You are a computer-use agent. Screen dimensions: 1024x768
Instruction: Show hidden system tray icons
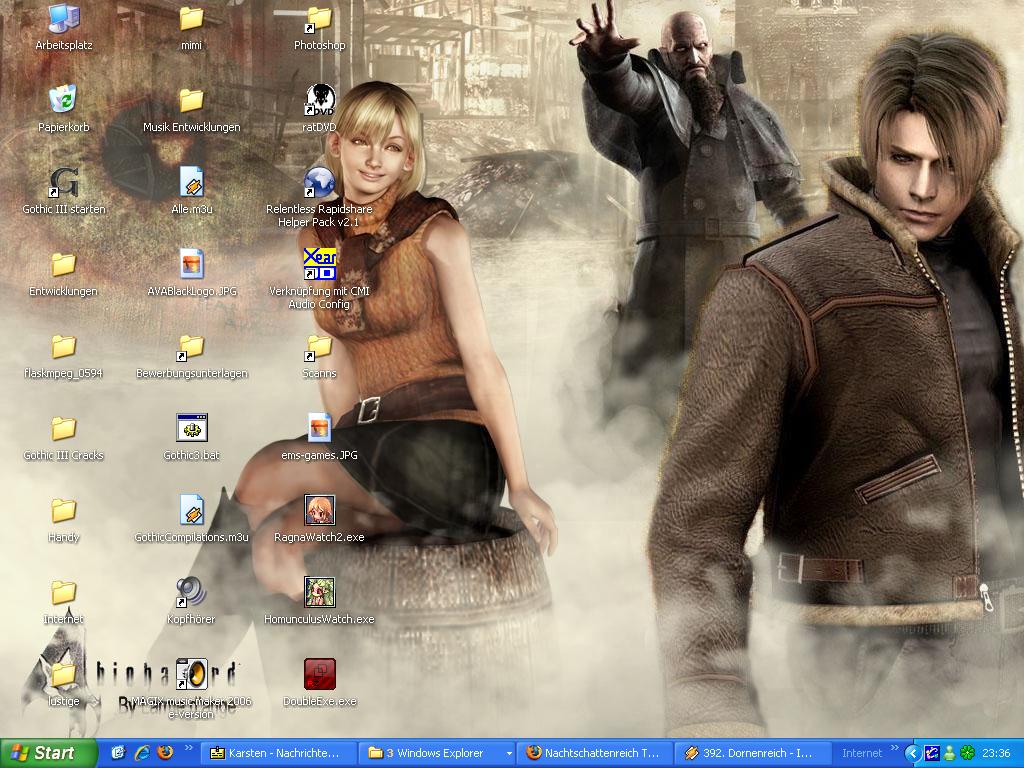912,753
